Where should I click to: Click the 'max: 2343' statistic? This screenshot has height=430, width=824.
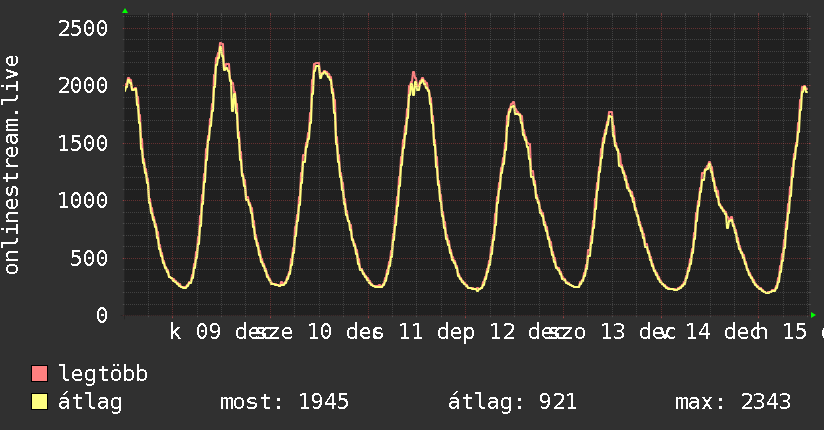tap(733, 402)
